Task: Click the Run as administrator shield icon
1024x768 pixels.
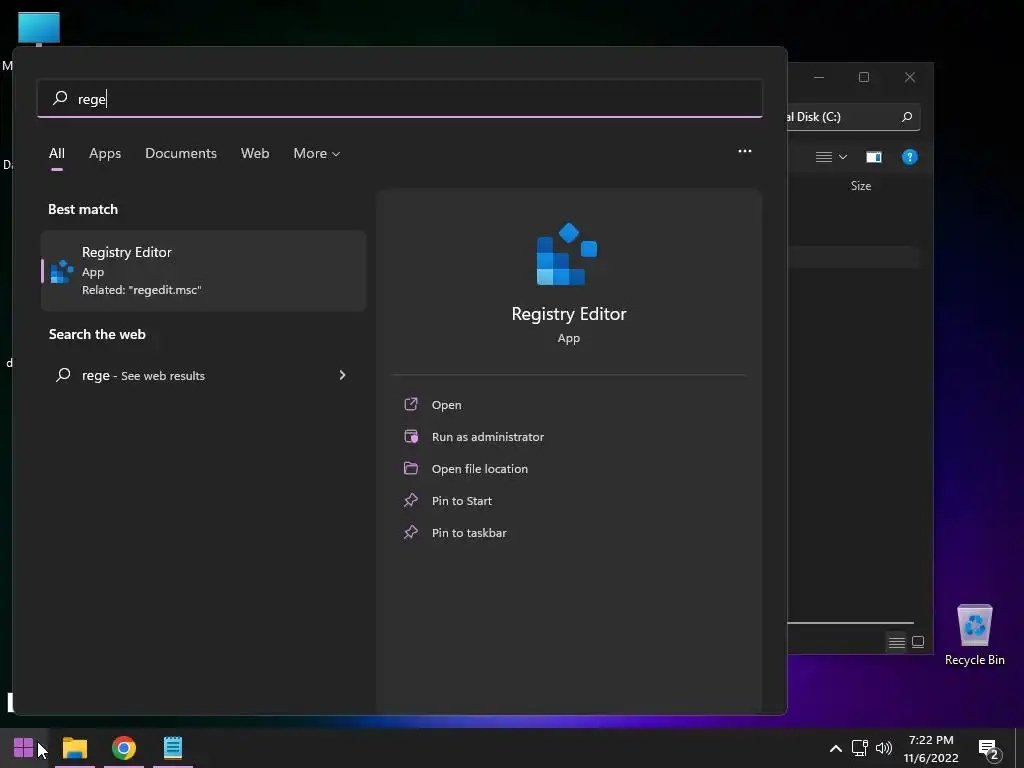Action: (411, 436)
